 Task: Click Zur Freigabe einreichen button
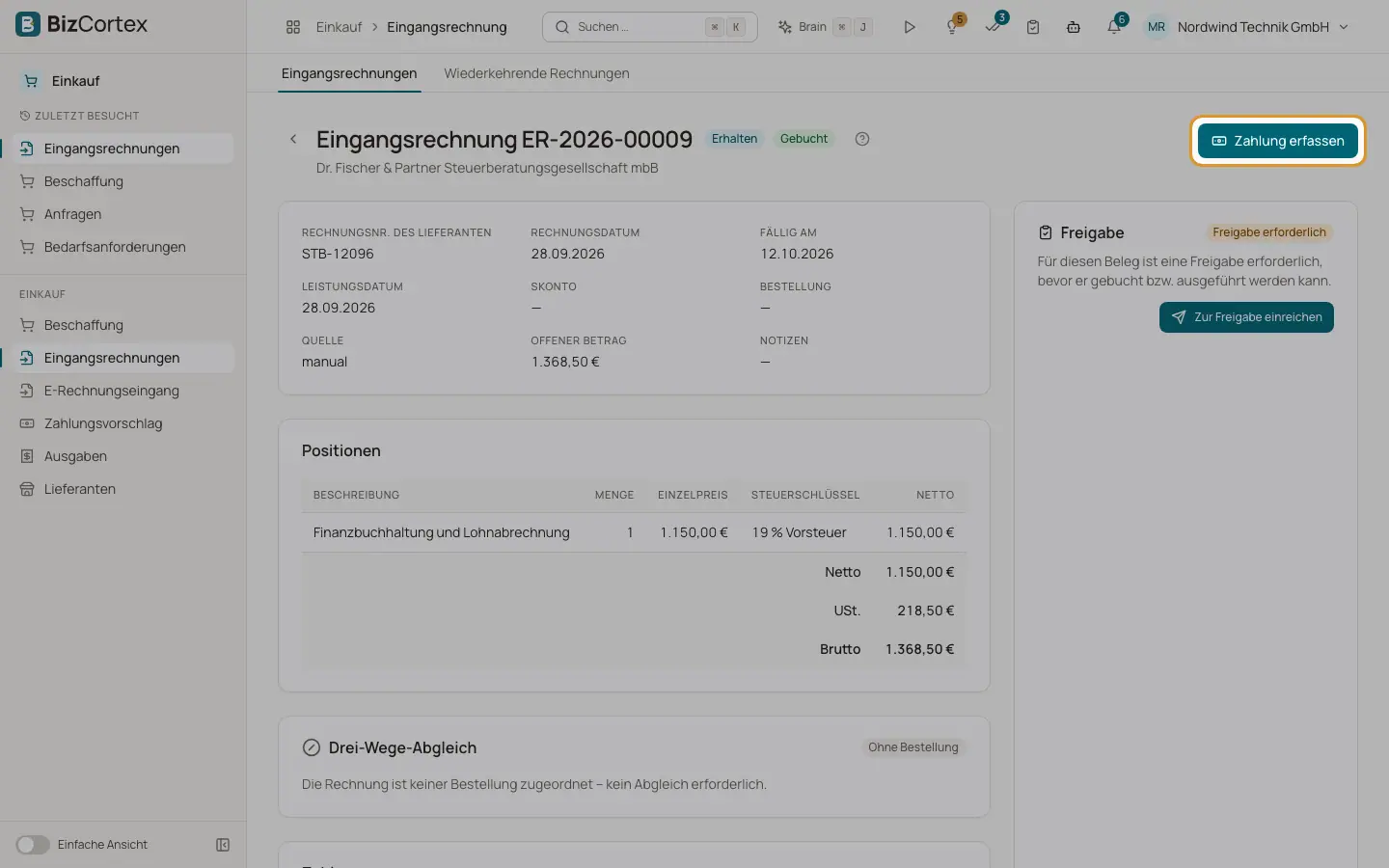point(1246,317)
